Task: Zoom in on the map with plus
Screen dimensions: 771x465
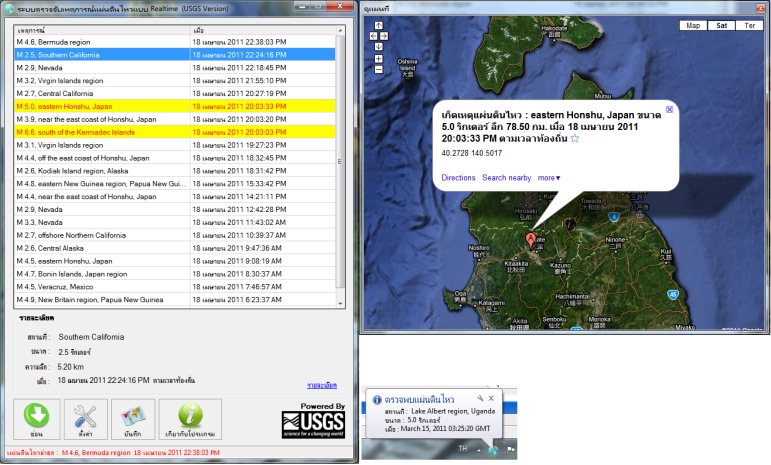Action: (379, 59)
